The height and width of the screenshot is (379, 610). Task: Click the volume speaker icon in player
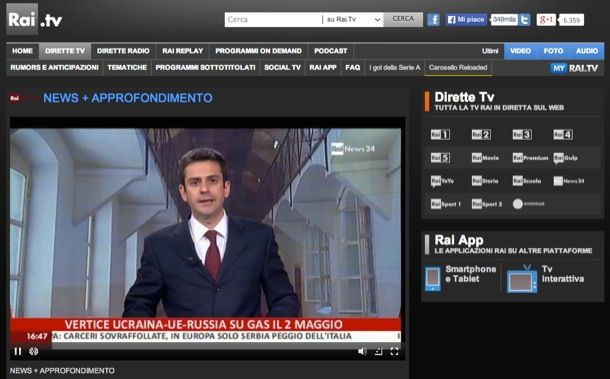(362, 351)
